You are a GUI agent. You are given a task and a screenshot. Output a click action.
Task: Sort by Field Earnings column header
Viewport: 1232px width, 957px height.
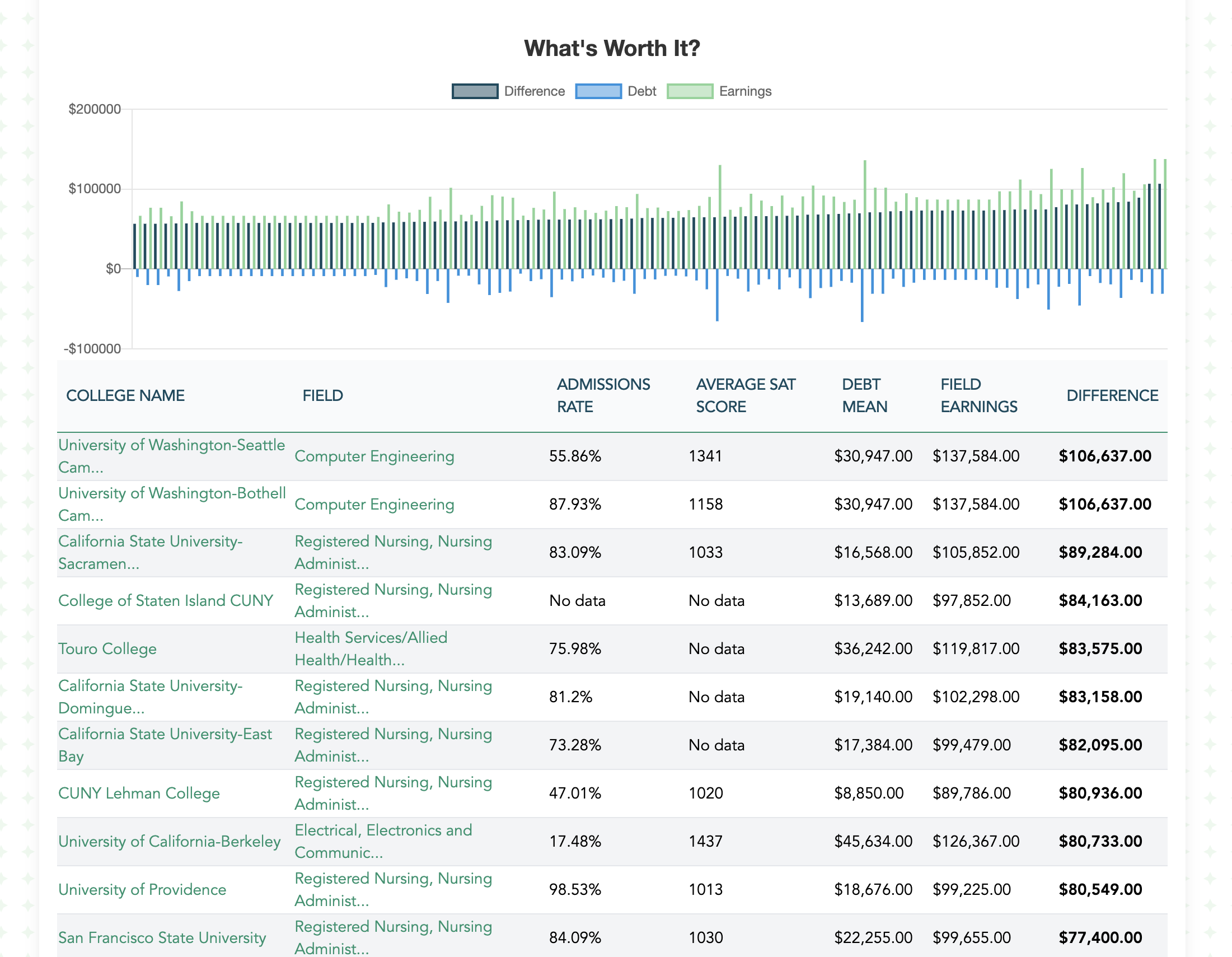(979, 395)
